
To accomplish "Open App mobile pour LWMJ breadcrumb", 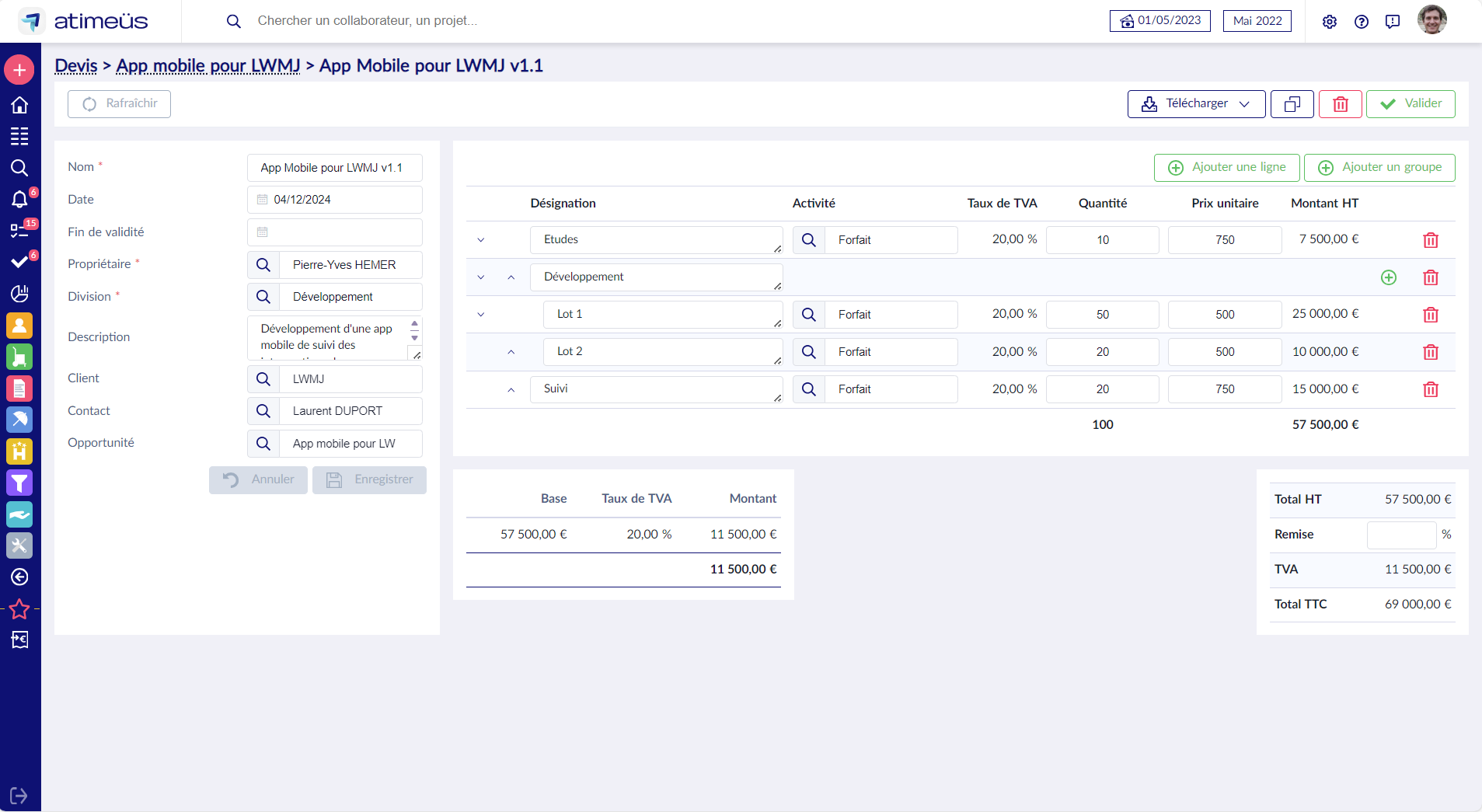I will (207, 66).
